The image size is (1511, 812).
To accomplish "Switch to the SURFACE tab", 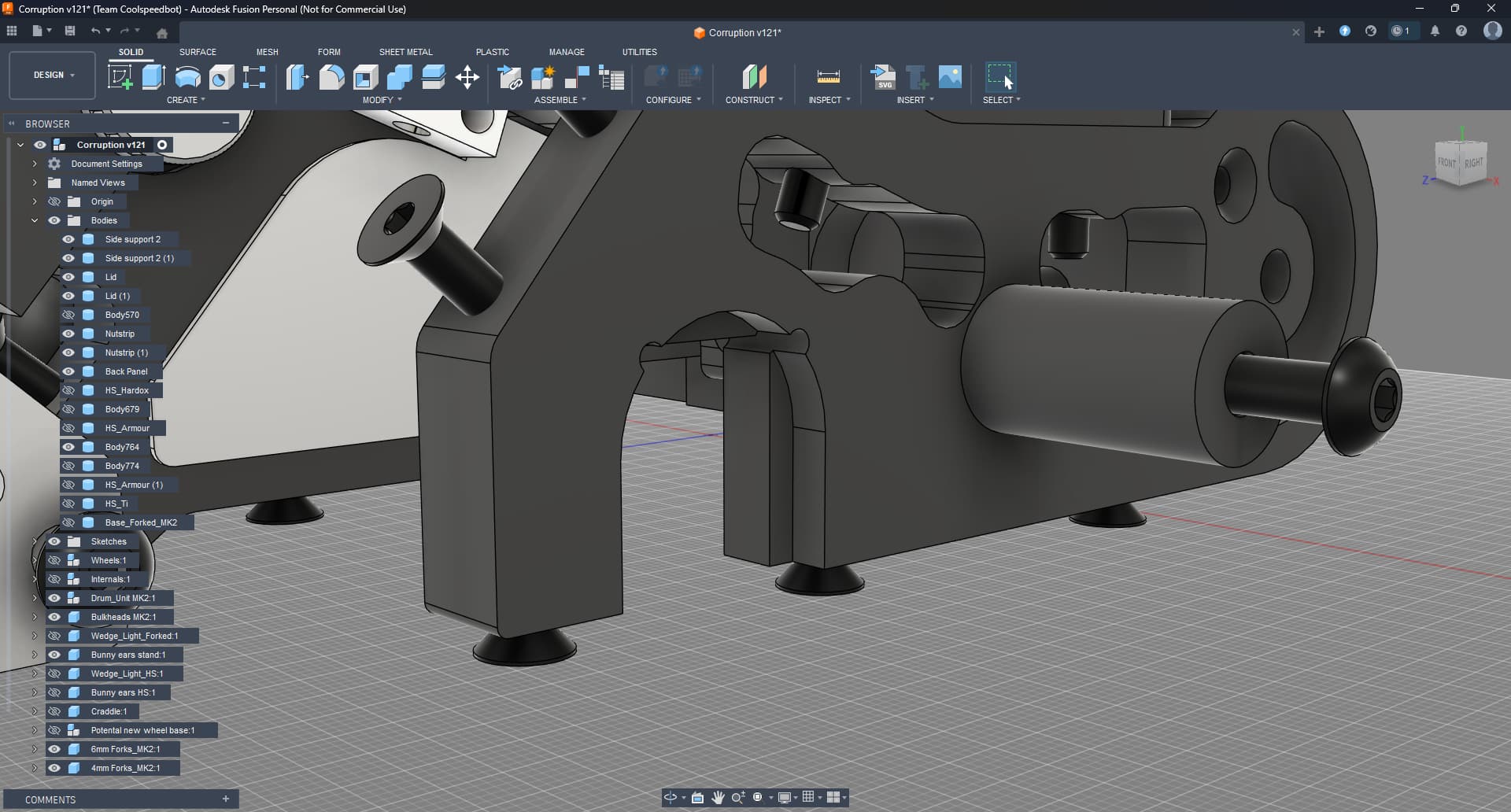I will pyautogui.click(x=198, y=52).
